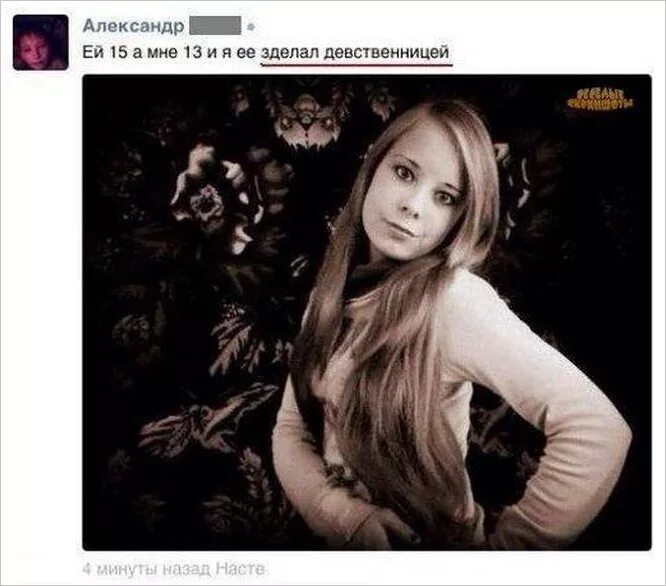
Task: Click the start of the post text line
Action: pyautogui.click(x=91, y=53)
